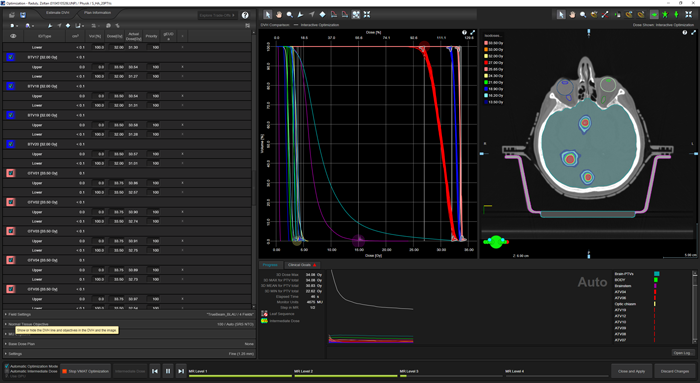Image resolution: width=700 pixels, height=383 pixels.
Task: Select the zoom magnifier in image view toolbar
Action: pos(583,15)
